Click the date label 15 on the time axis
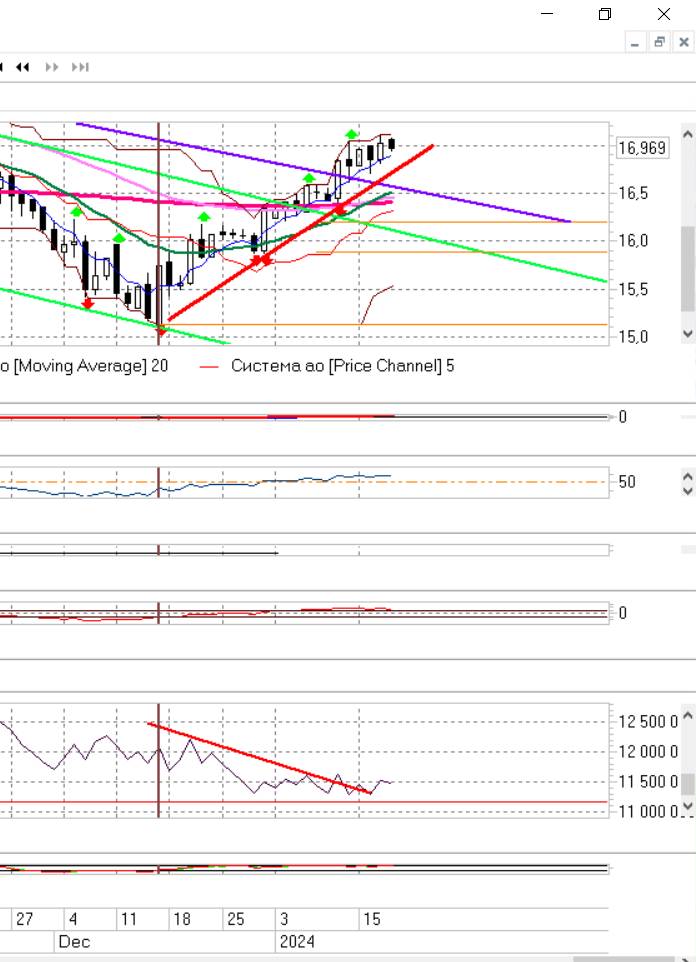The width and height of the screenshot is (696, 962). click(372, 919)
